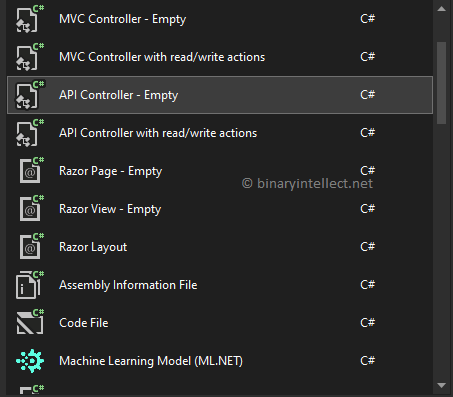Image resolution: width=453 pixels, height=397 pixels.
Task: Select the MVC Controller - Empty item
Action: 220,19
